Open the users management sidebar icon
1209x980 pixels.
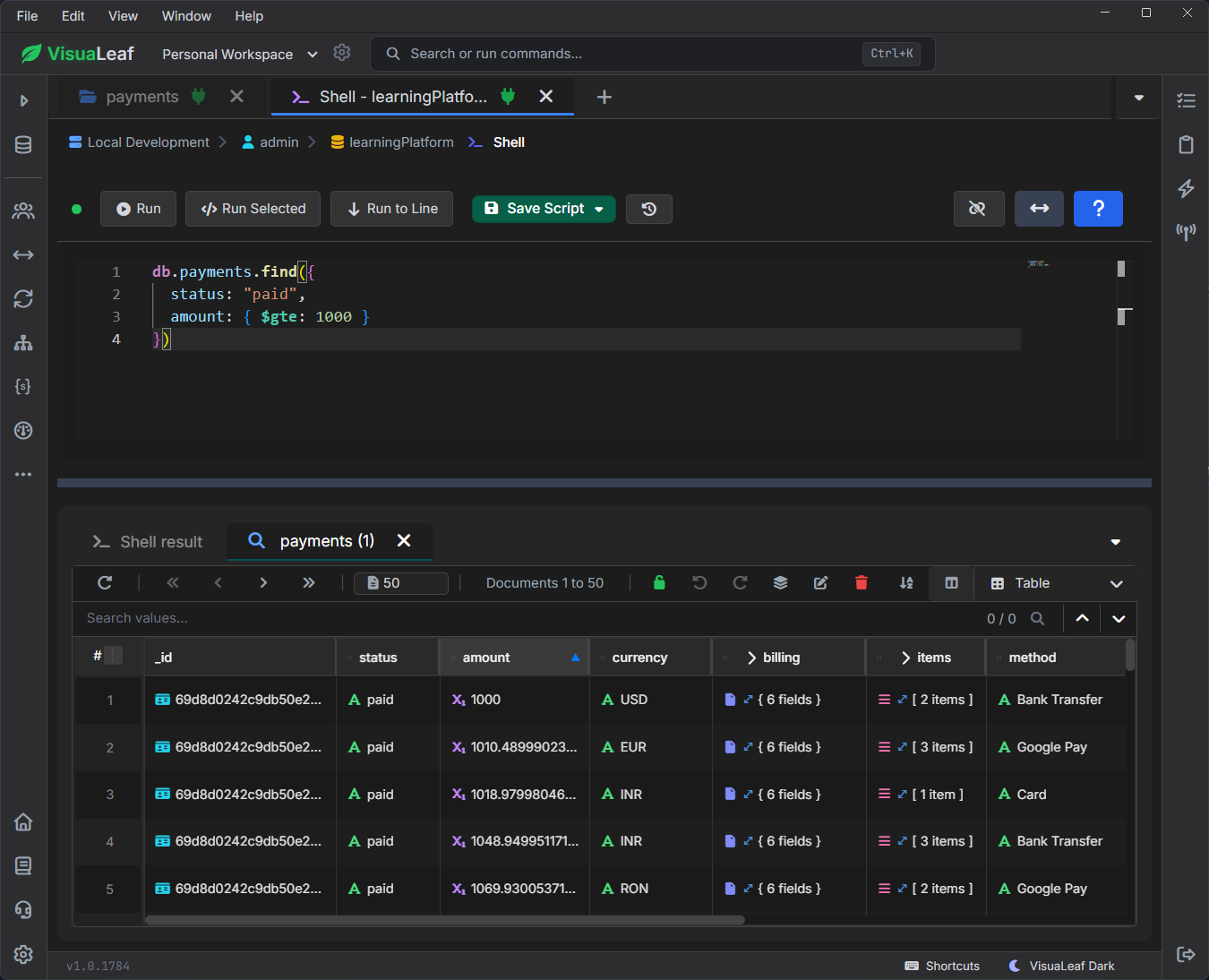pyautogui.click(x=23, y=211)
